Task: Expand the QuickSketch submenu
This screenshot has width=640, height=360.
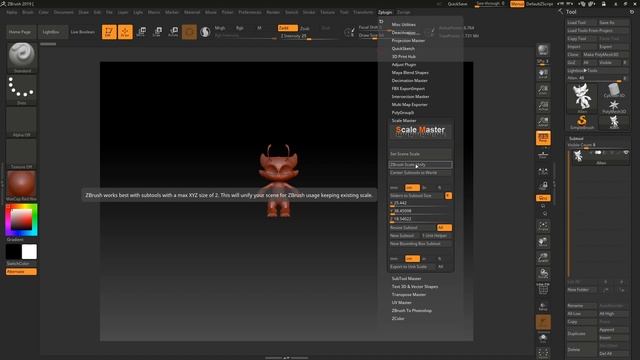Action: (403, 49)
